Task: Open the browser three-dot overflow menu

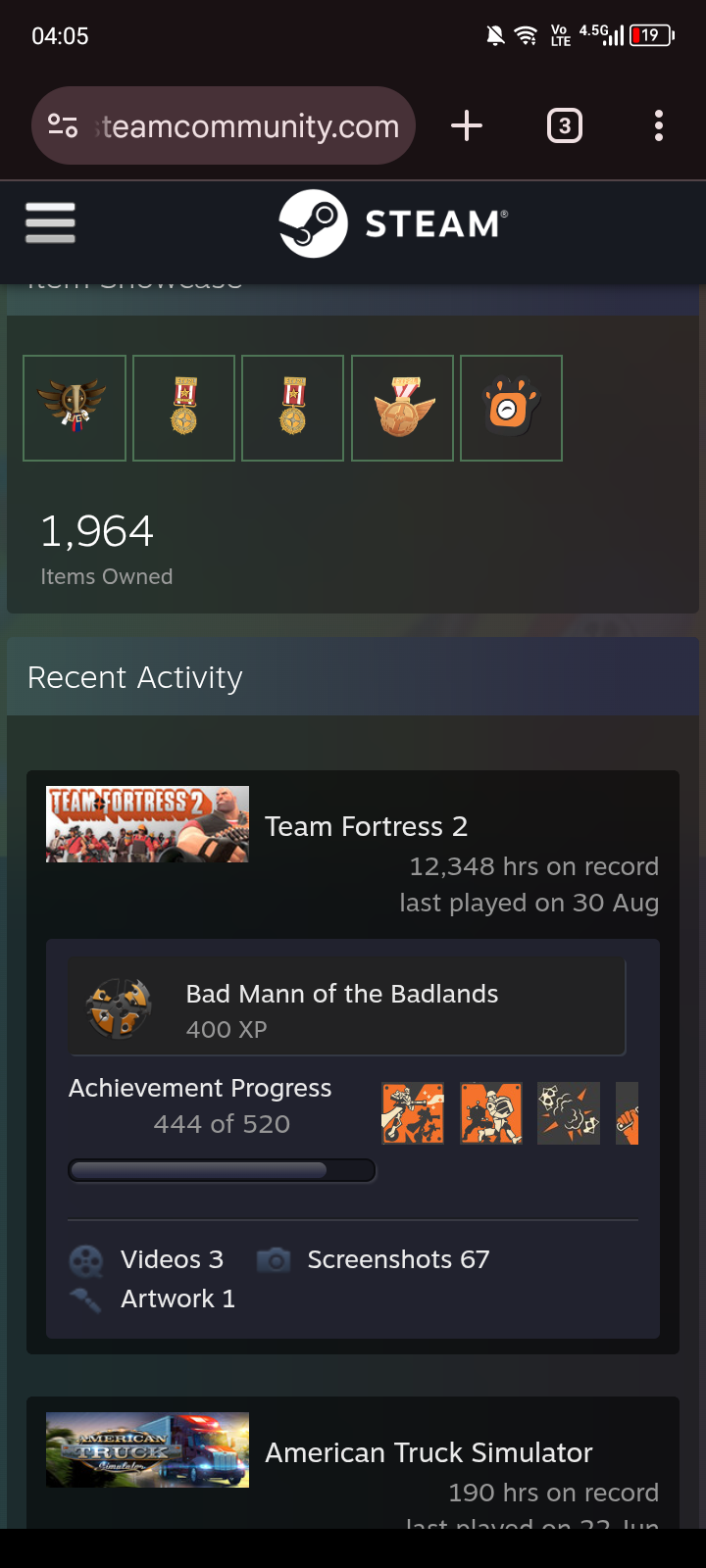Action: coord(659,125)
